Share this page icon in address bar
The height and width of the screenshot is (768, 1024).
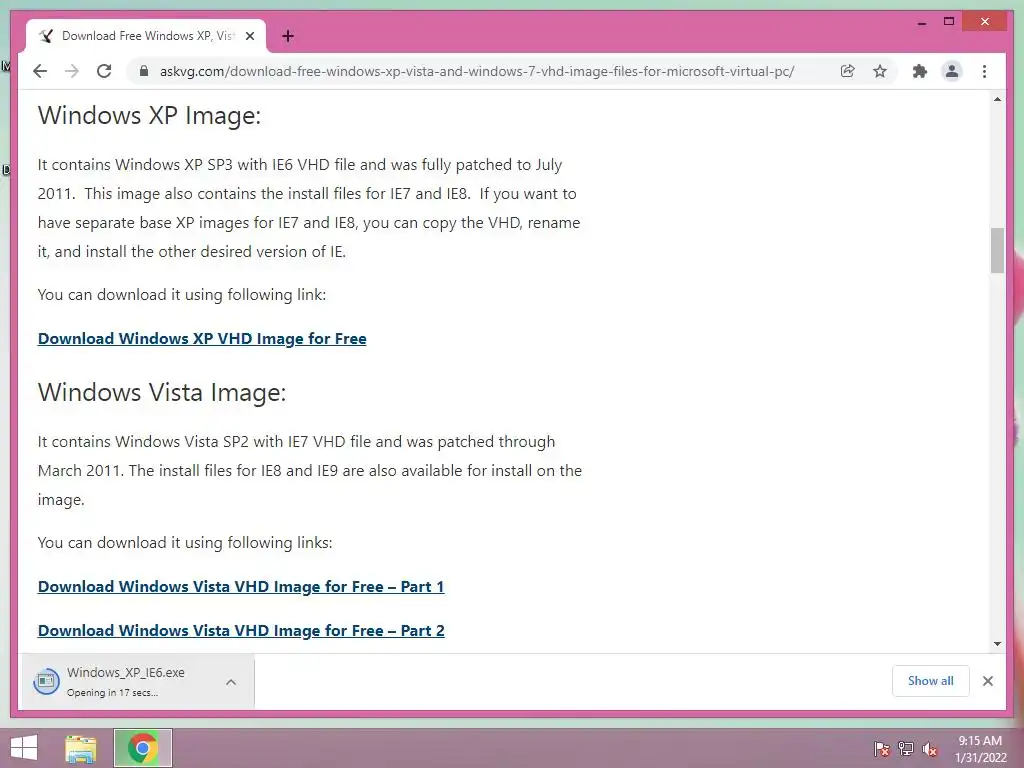(x=848, y=71)
